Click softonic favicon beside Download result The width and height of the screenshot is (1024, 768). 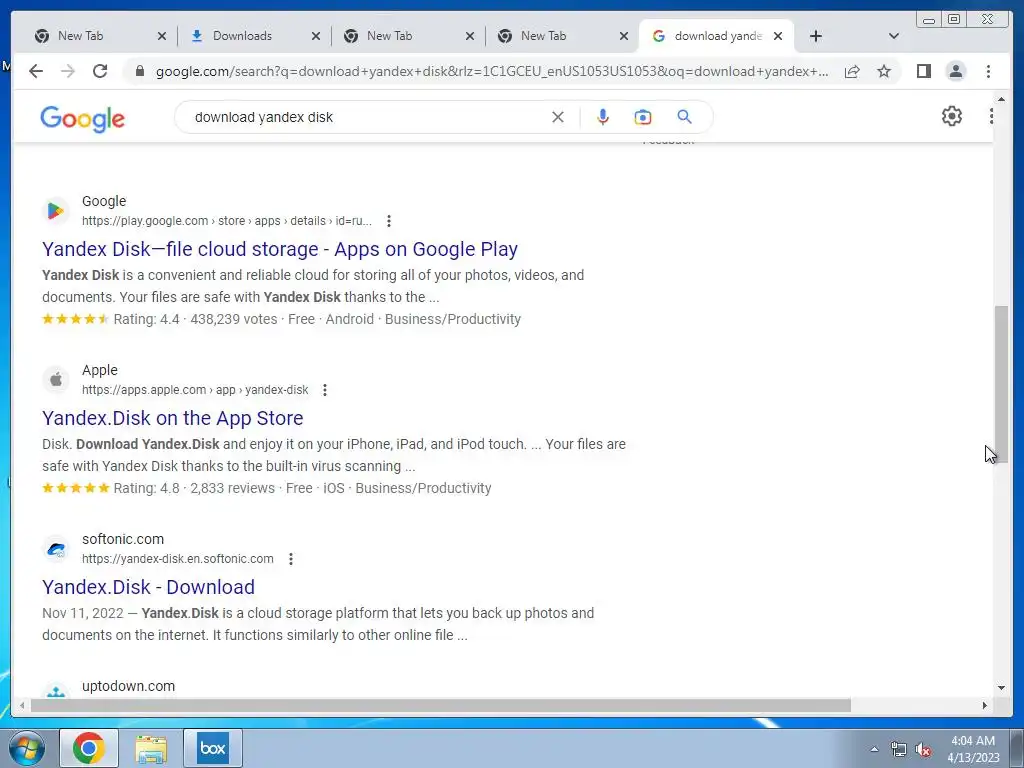pos(56,549)
